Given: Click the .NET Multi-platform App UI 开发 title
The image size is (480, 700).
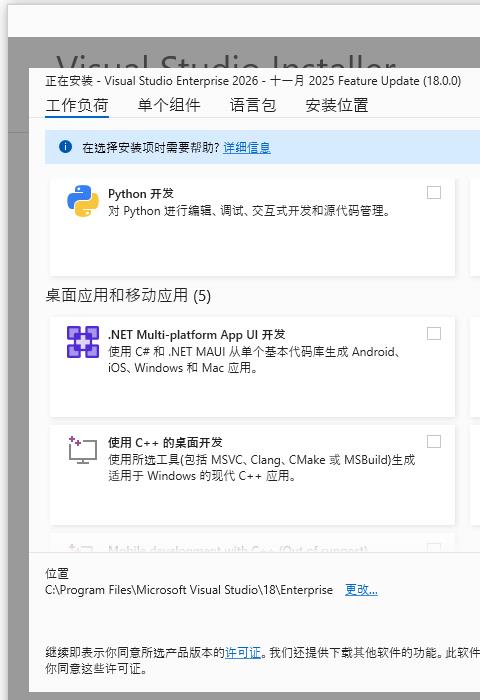Looking at the screenshot, I should click(x=196, y=334).
